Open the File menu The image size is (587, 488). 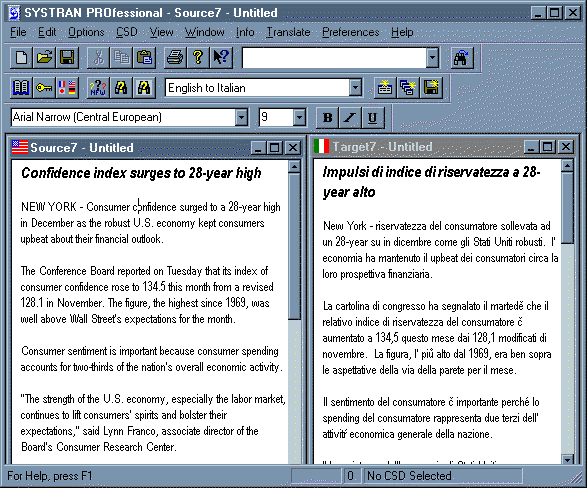(x=18, y=32)
